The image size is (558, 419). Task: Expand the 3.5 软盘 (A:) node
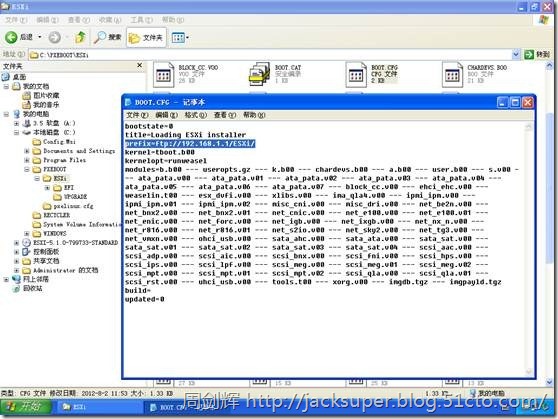[x=16, y=123]
